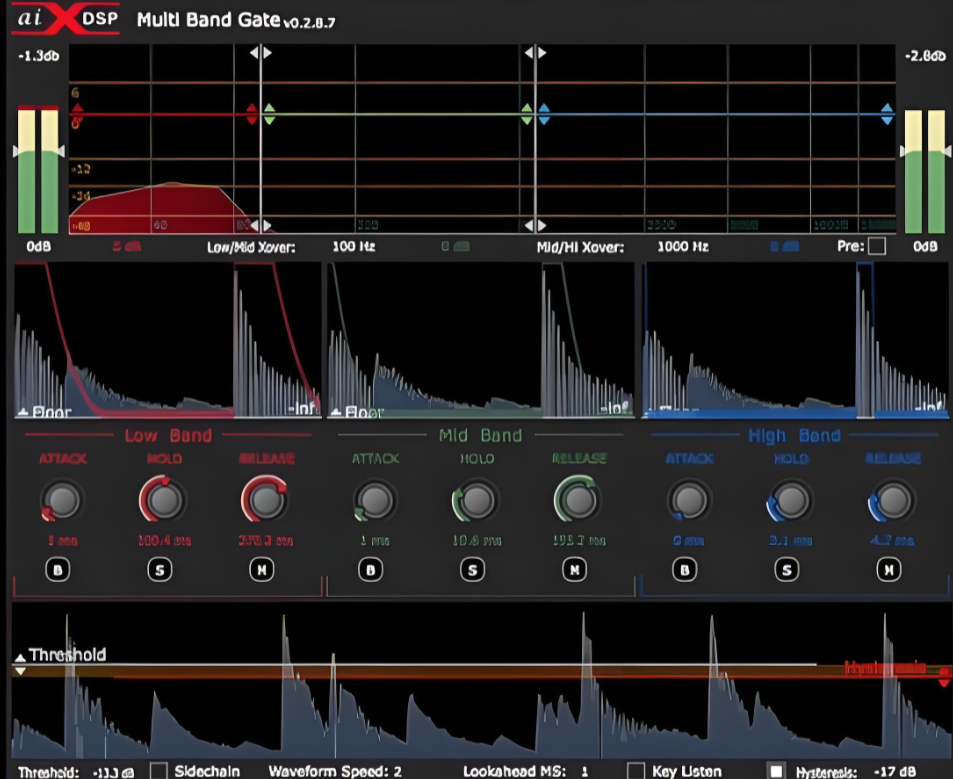Click the Threshold triangle handle on waveform
This screenshot has height=779, width=953.
[x=20, y=657]
